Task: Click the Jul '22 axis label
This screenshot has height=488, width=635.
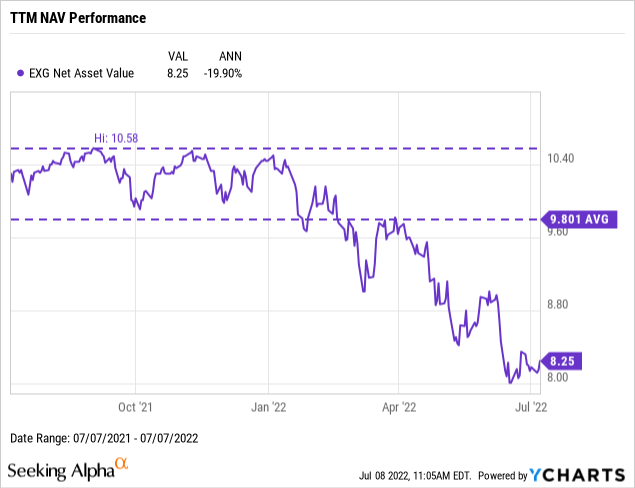Action: [x=528, y=407]
